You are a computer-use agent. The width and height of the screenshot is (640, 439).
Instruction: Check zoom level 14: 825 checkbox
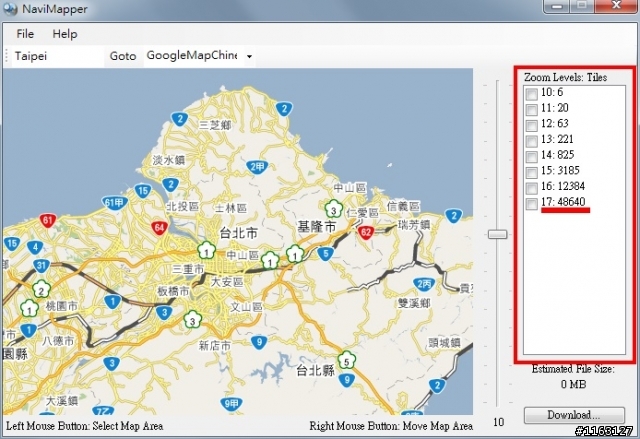[x=531, y=156]
